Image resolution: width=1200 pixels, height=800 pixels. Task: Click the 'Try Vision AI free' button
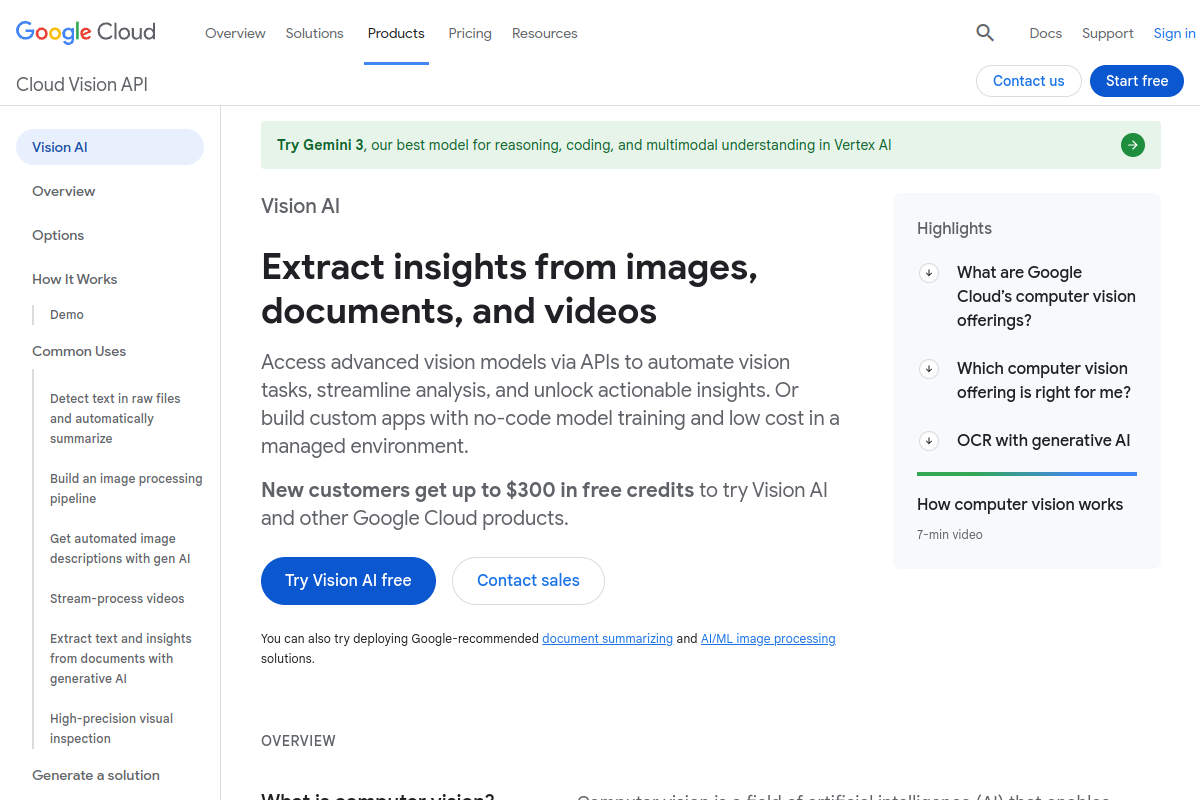pos(348,580)
